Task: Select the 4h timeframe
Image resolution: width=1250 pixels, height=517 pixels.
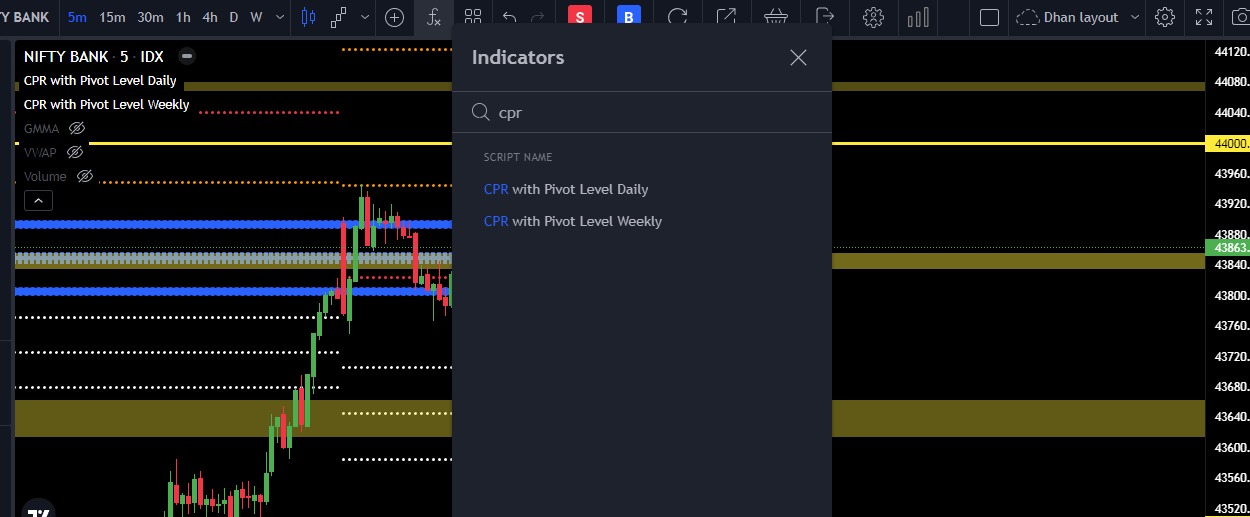Action: point(209,17)
